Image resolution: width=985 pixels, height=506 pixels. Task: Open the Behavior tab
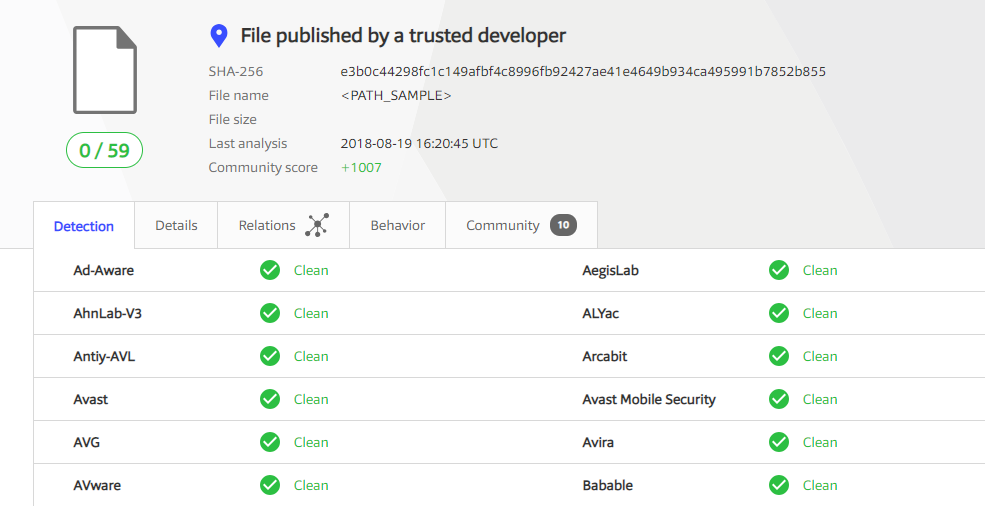tap(398, 225)
